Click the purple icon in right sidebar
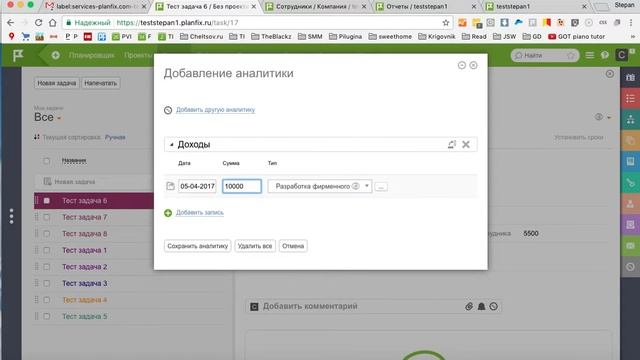Viewport: 640px width, 360px height. click(x=630, y=224)
